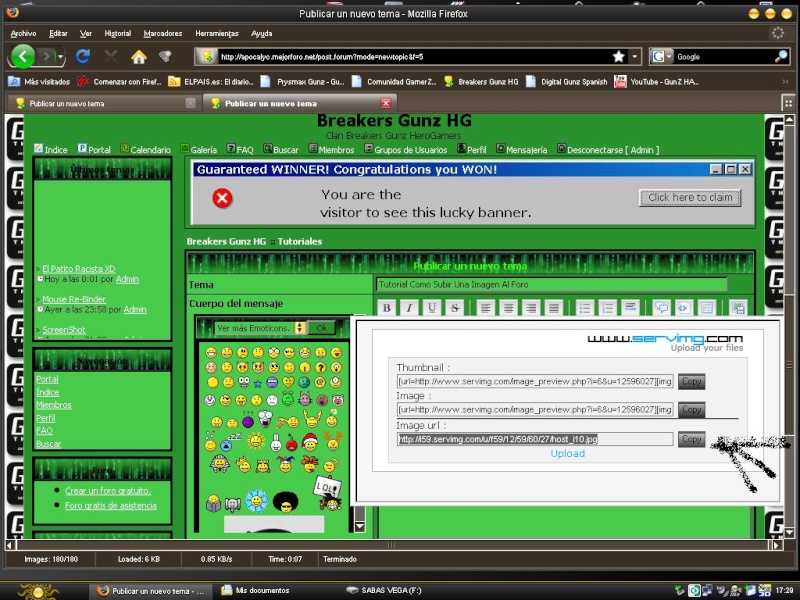Bookmark this page with the star icon
The width and height of the screenshot is (800, 600).
point(619,57)
